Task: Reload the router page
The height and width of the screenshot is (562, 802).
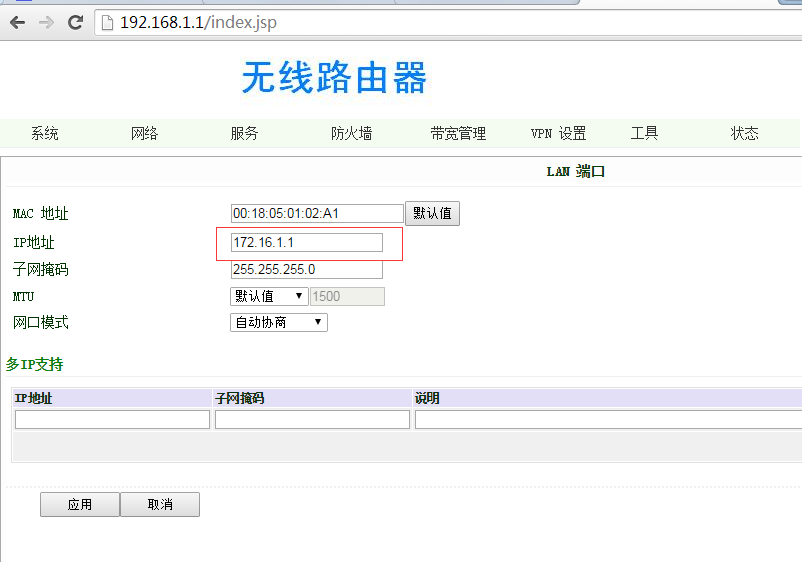Action: pyautogui.click(x=75, y=22)
